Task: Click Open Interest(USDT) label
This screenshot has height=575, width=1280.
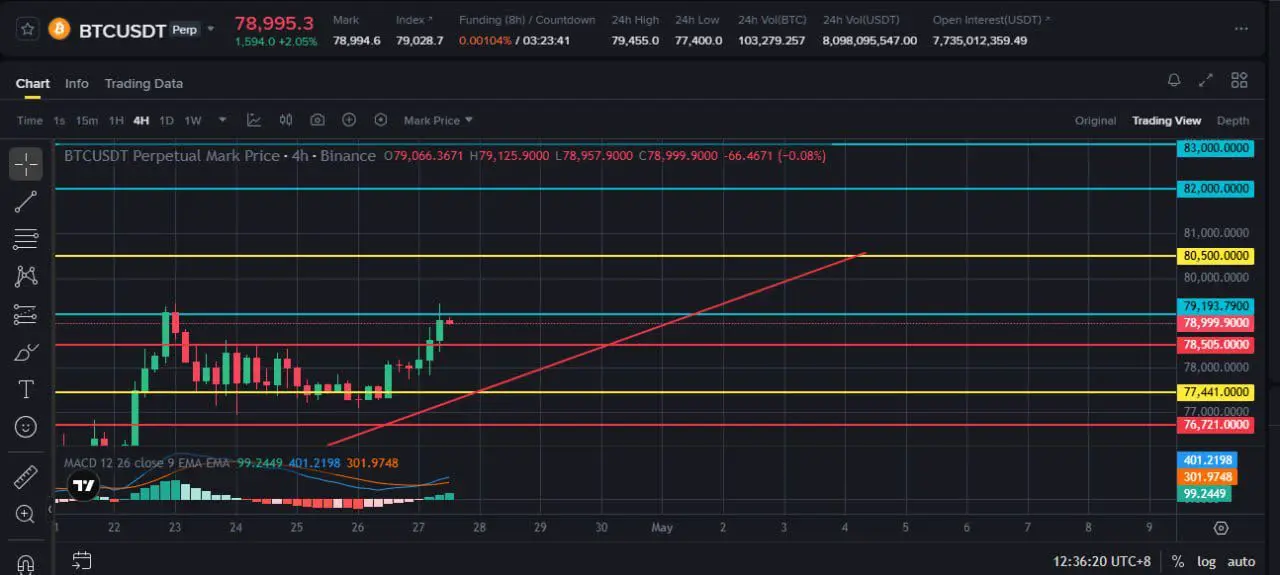Action: pyautogui.click(x=992, y=20)
